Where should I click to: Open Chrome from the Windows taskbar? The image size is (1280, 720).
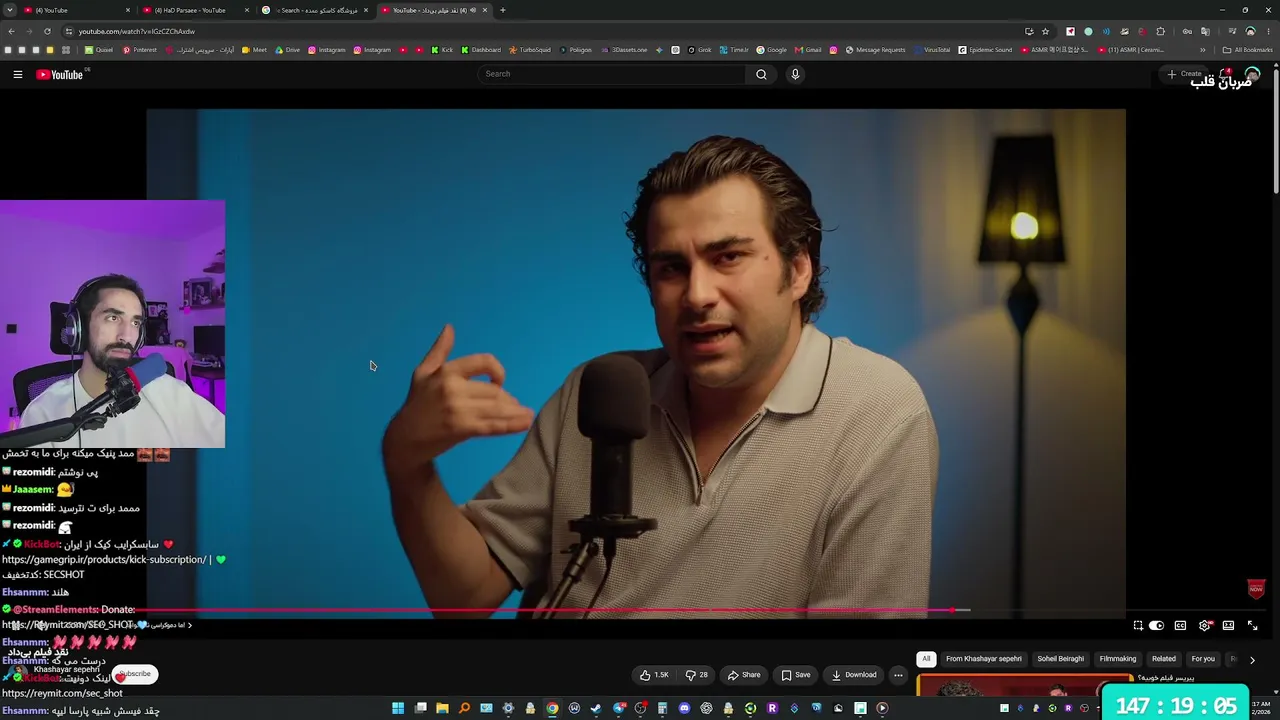point(552,709)
